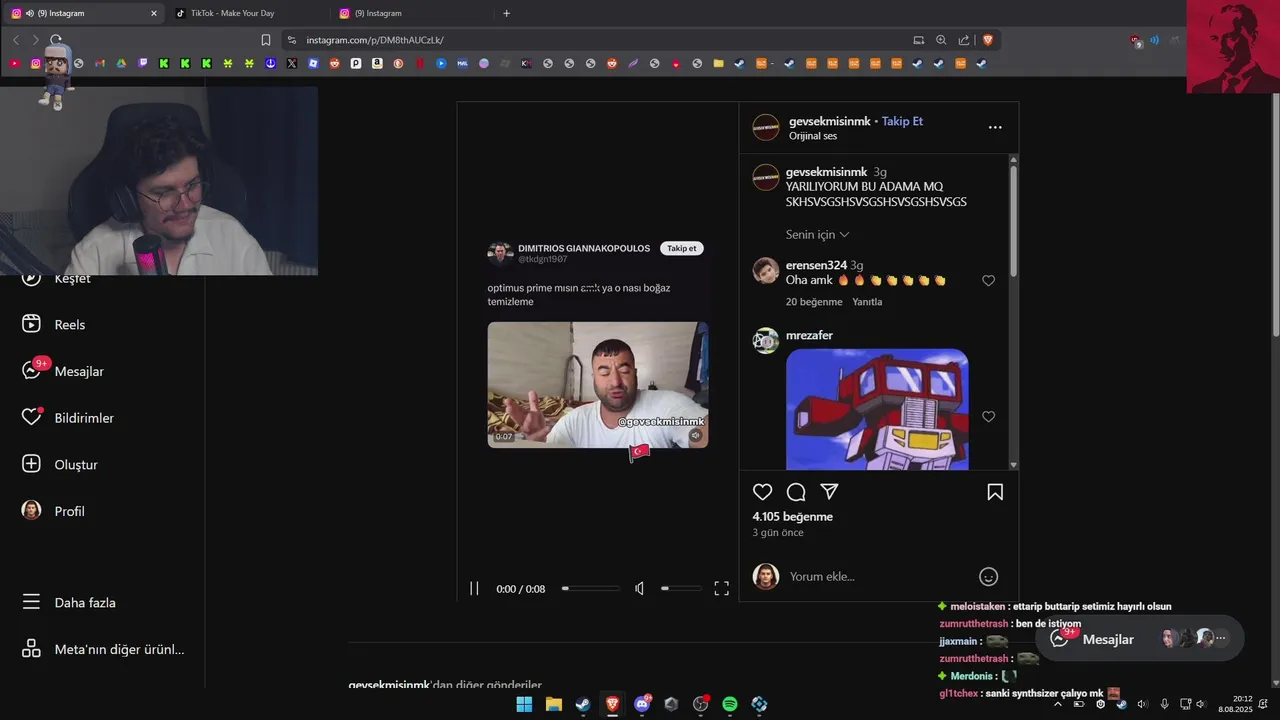Mute the video with speaker icon
Image resolution: width=1280 pixels, height=720 pixels.
[640, 589]
